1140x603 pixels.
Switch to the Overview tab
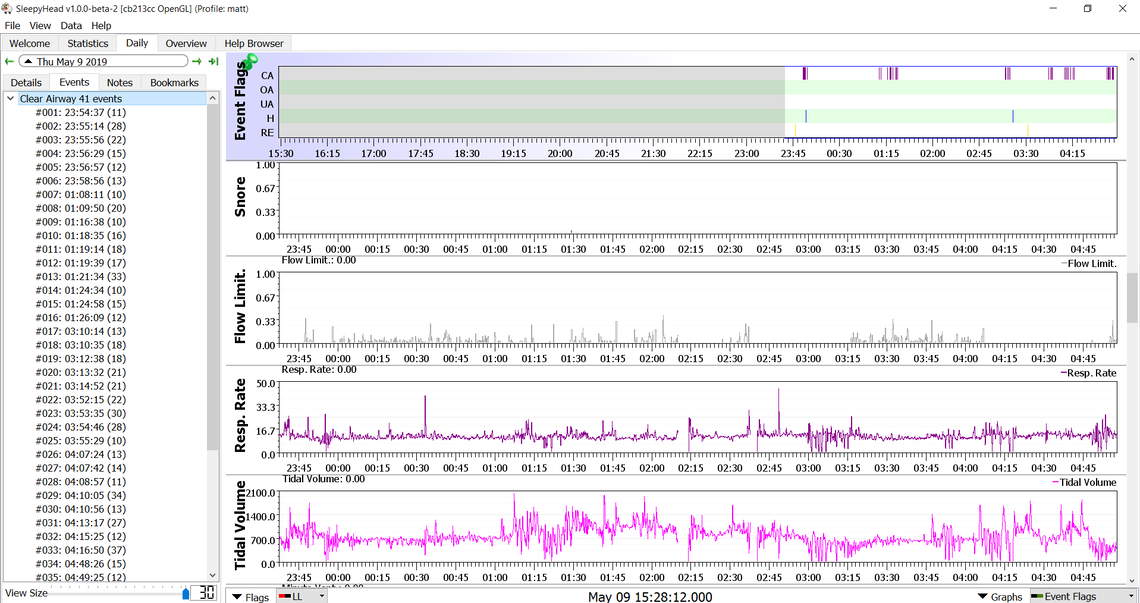[186, 44]
